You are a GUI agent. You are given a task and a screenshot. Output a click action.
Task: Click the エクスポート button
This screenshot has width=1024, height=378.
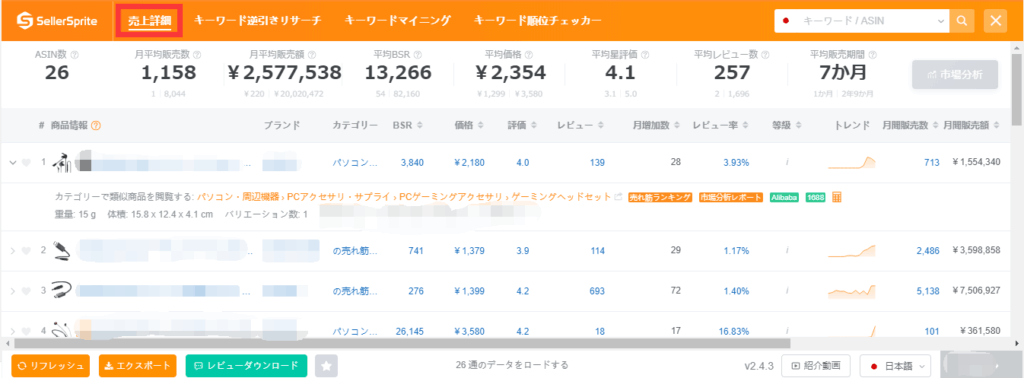(138, 366)
